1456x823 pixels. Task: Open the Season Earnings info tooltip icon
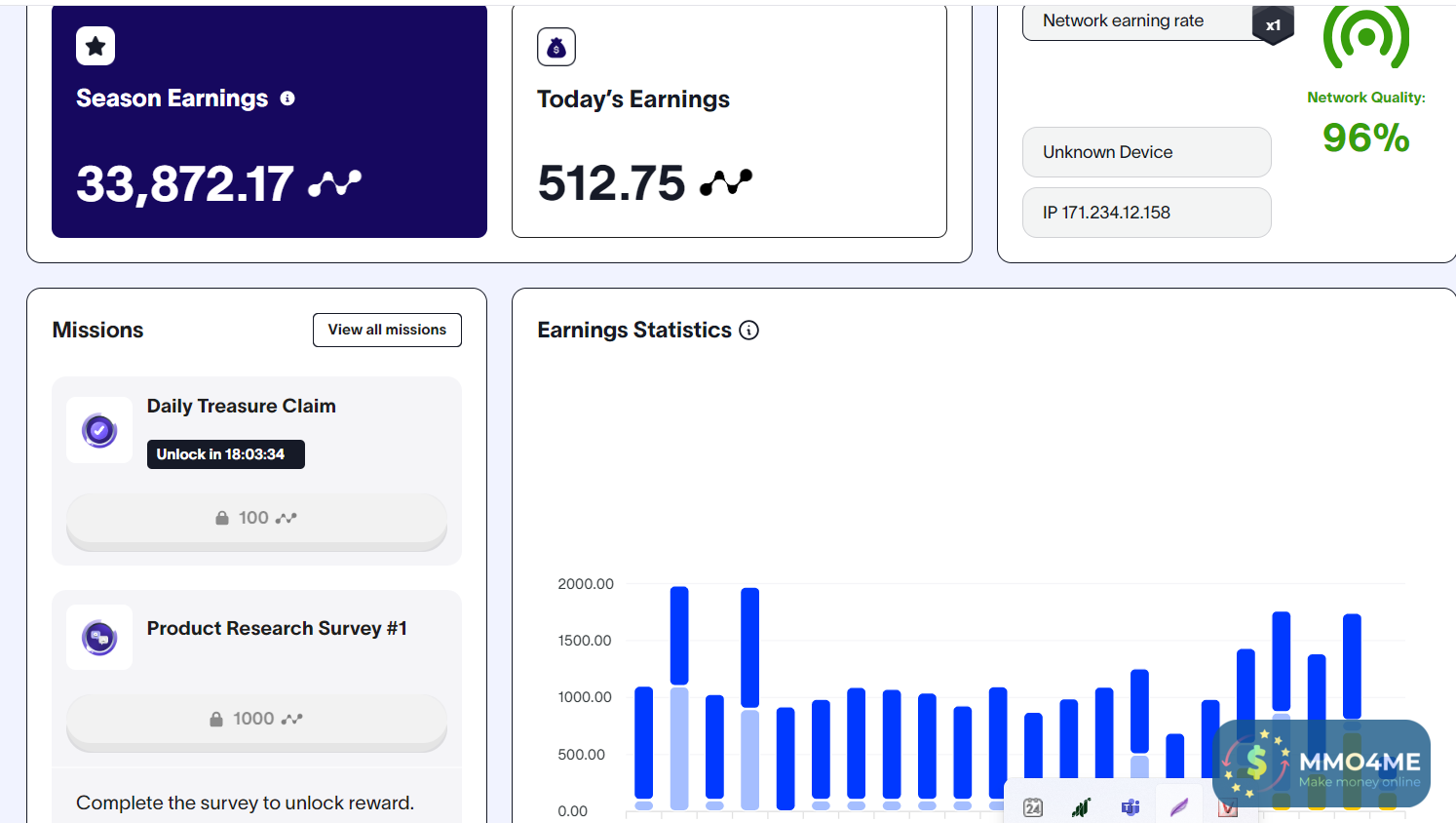(x=287, y=98)
